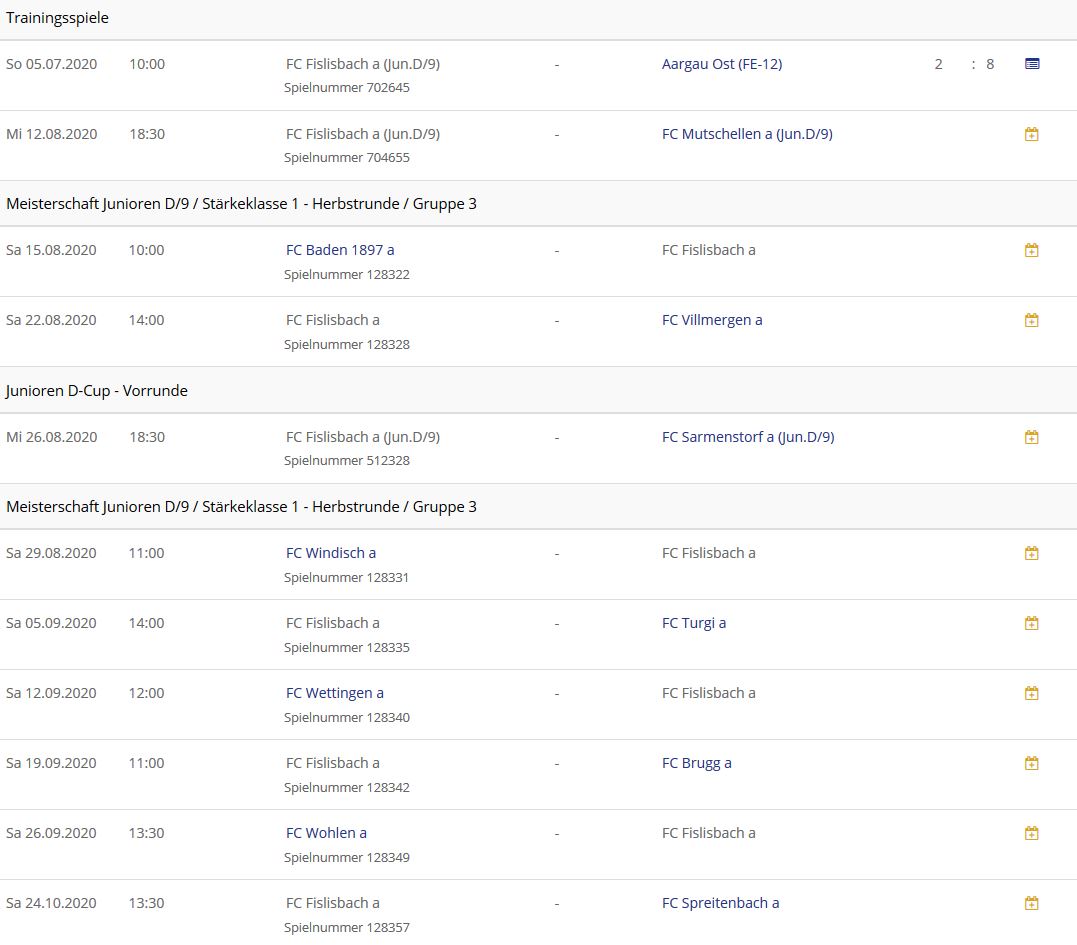1077x945 pixels.
Task: Add FC Windisch match to calendar
Action: (1032, 553)
